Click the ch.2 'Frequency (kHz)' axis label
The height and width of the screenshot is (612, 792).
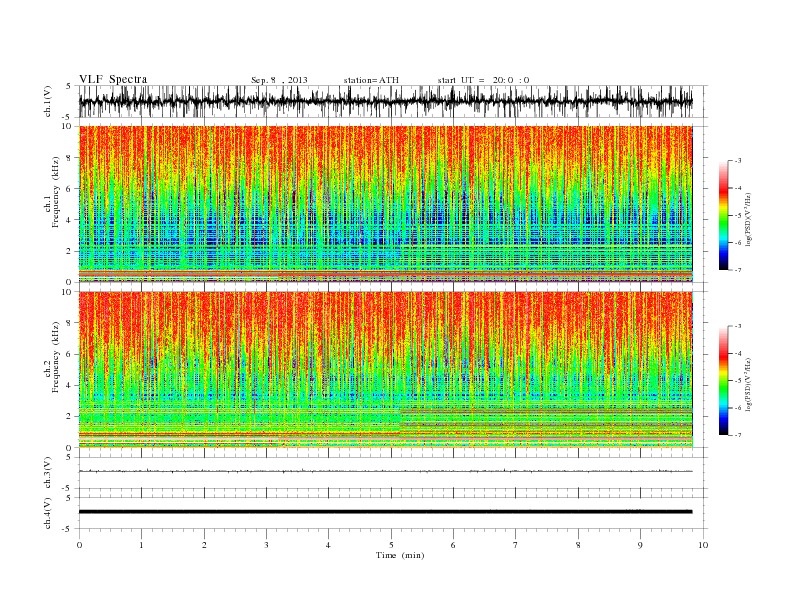tap(56, 358)
